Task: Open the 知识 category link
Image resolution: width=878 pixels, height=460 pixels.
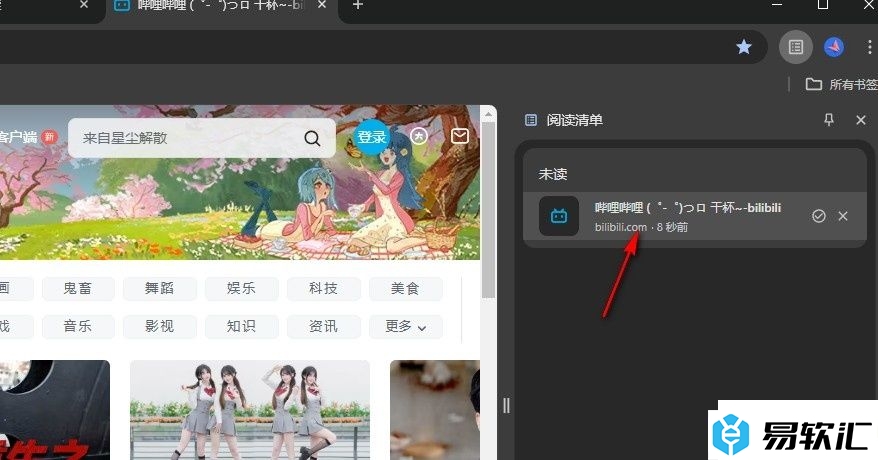Action: pos(241,326)
